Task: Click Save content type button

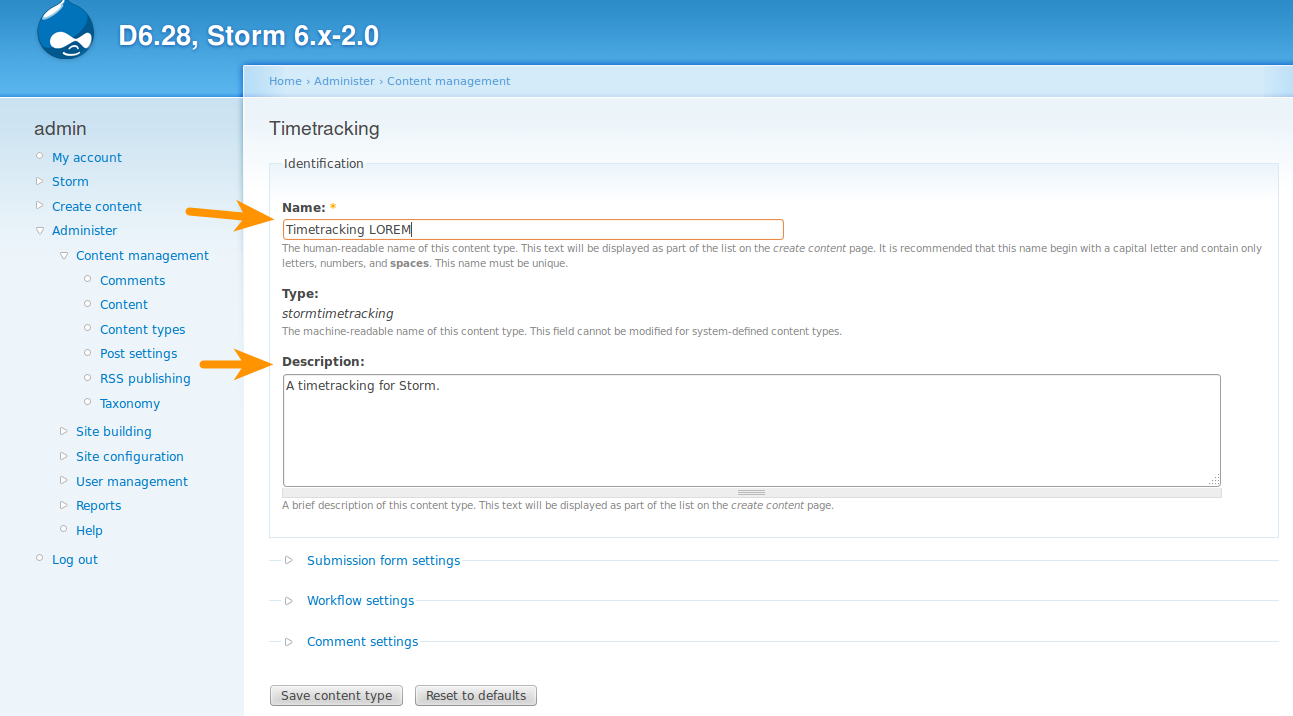Action: [x=336, y=695]
